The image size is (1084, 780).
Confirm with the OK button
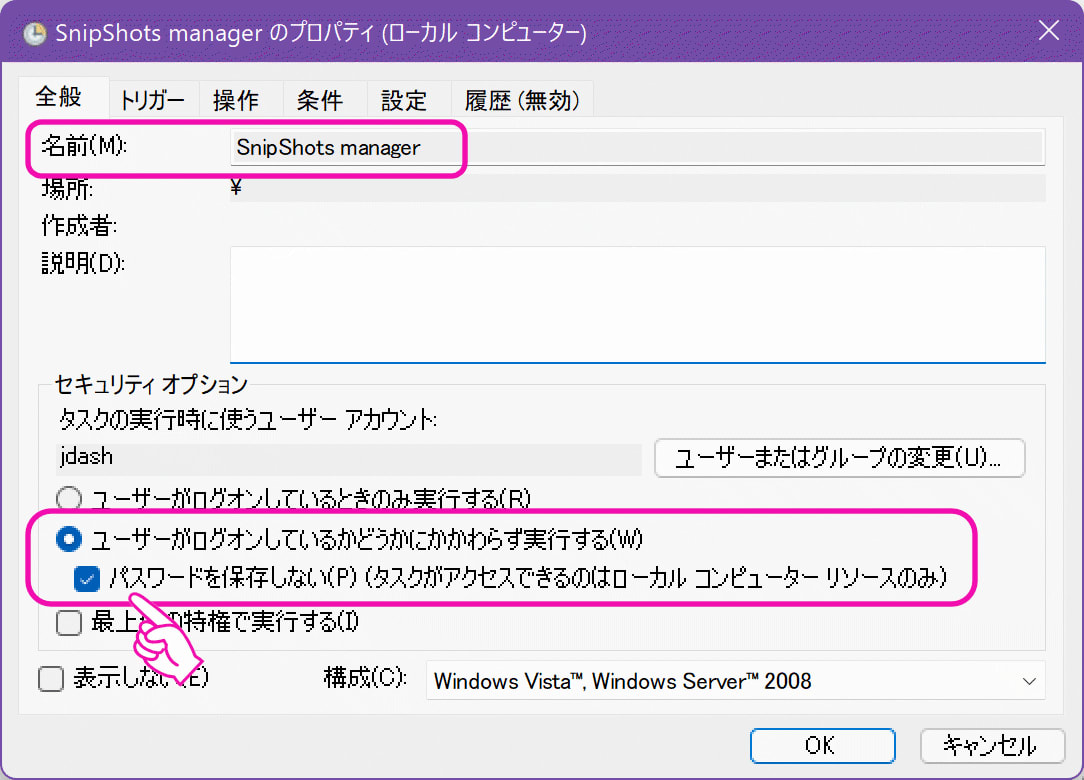click(x=823, y=745)
